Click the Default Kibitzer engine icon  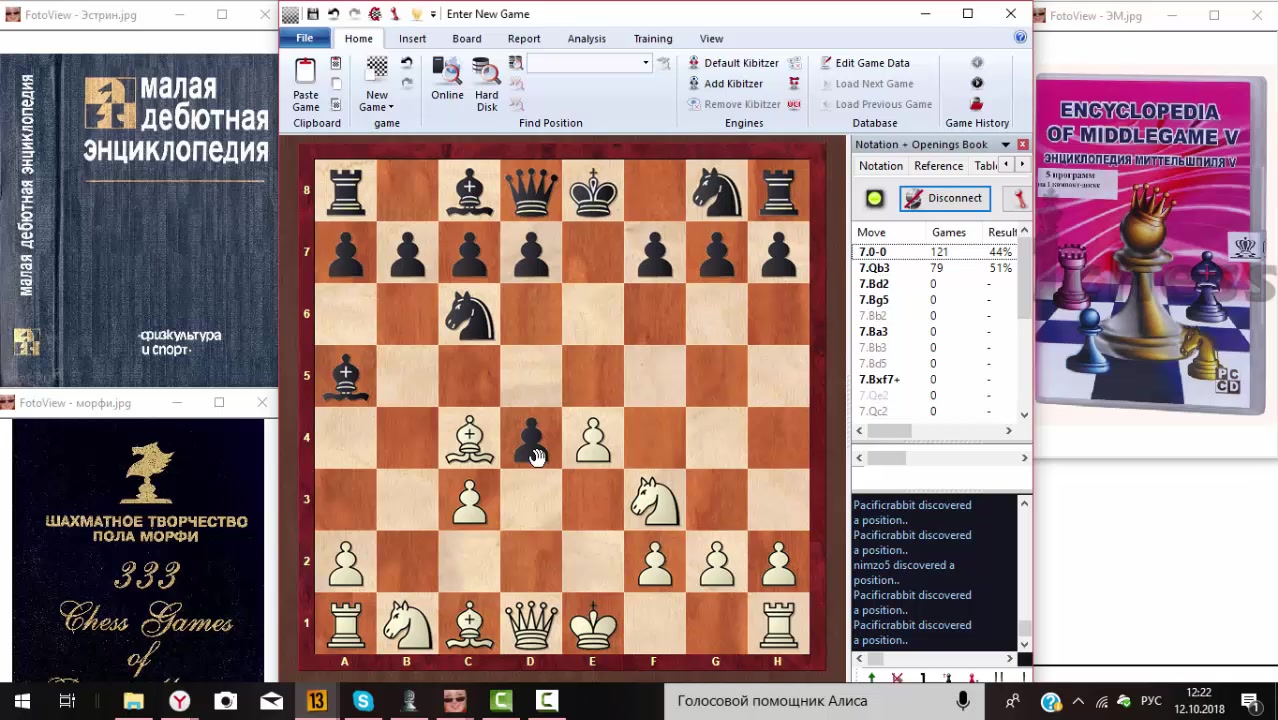694,63
